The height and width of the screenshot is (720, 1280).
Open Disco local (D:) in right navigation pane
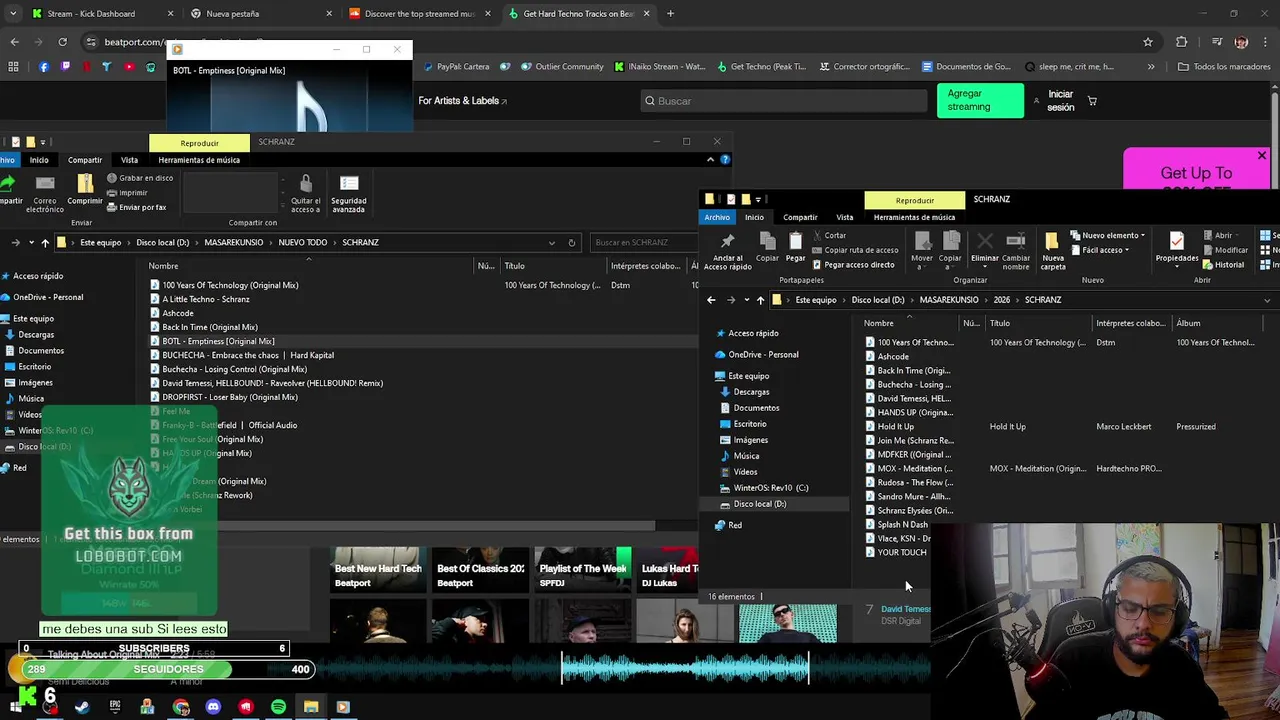click(759, 504)
